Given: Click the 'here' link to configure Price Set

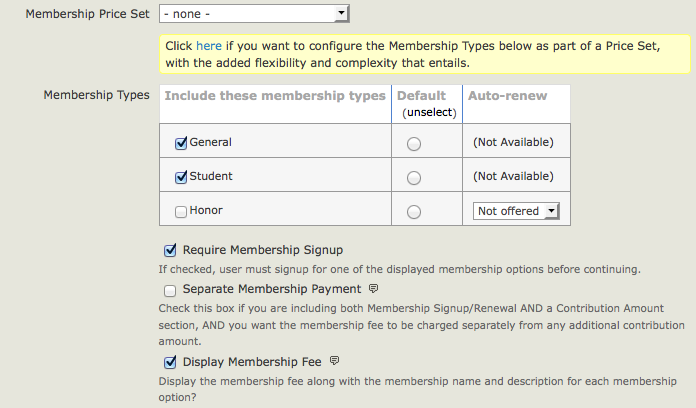Looking at the screenshot, I should (209, 46).
